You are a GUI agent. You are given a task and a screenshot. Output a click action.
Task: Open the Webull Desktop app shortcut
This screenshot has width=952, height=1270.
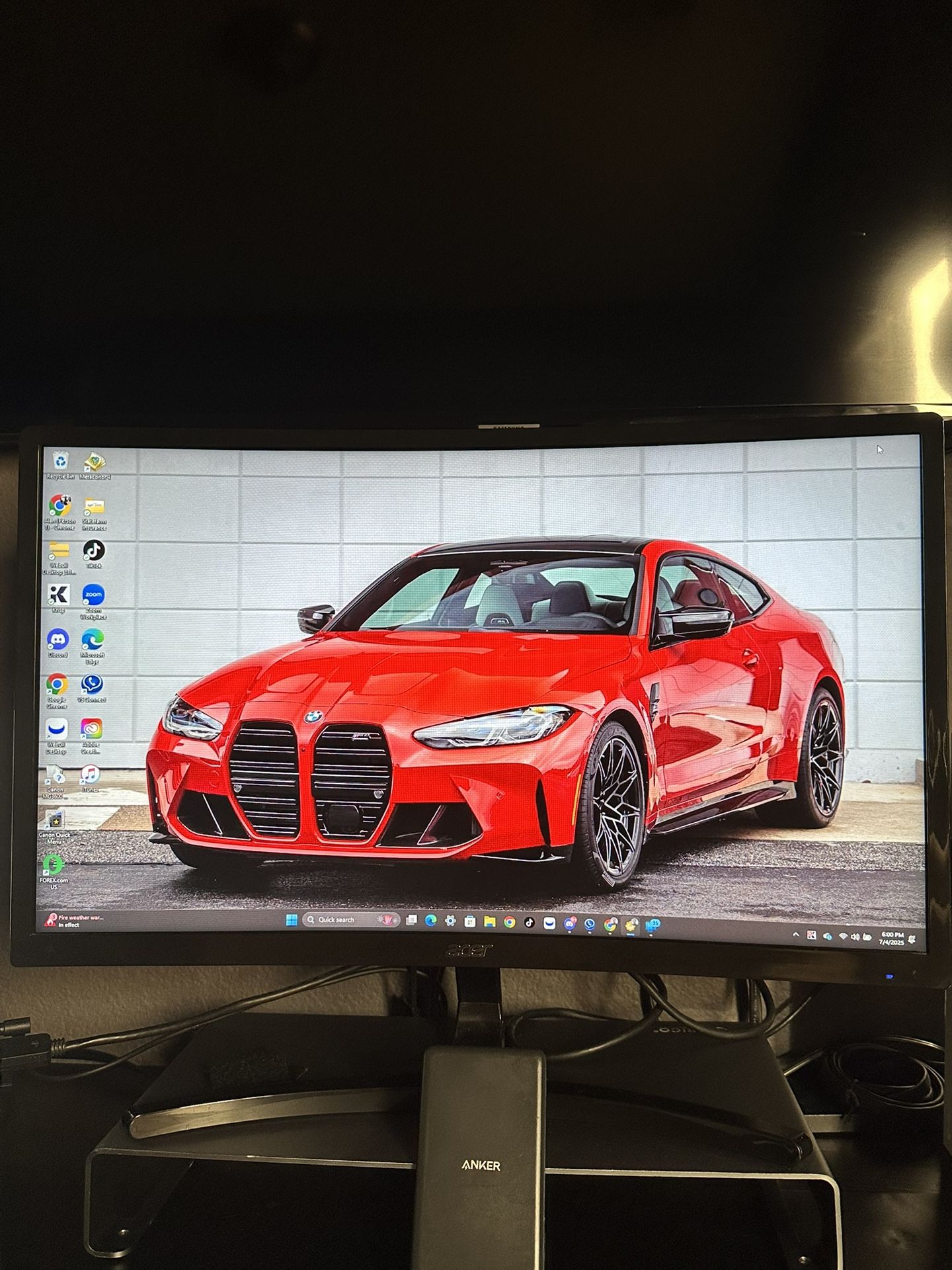point(56,736)
